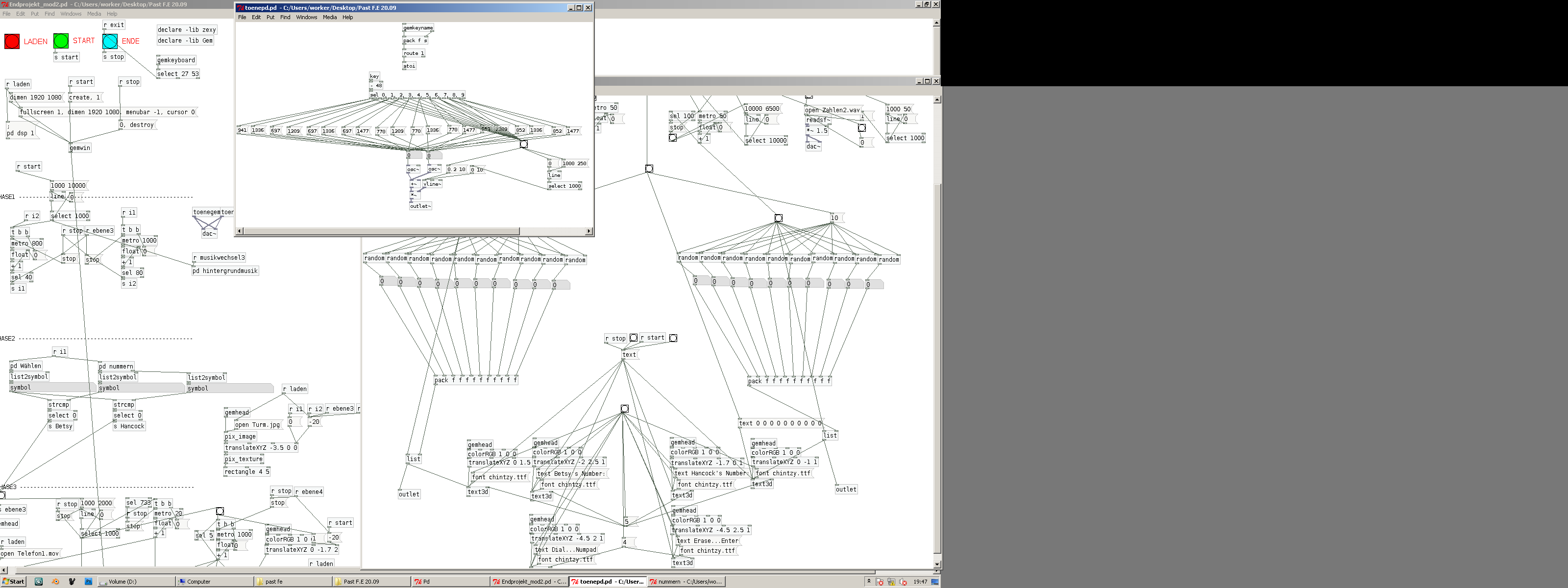The width and height of the screenshot is (1568, 588).
Task: Click the bang left of number box '10'
Action: [x=778, y=218]
